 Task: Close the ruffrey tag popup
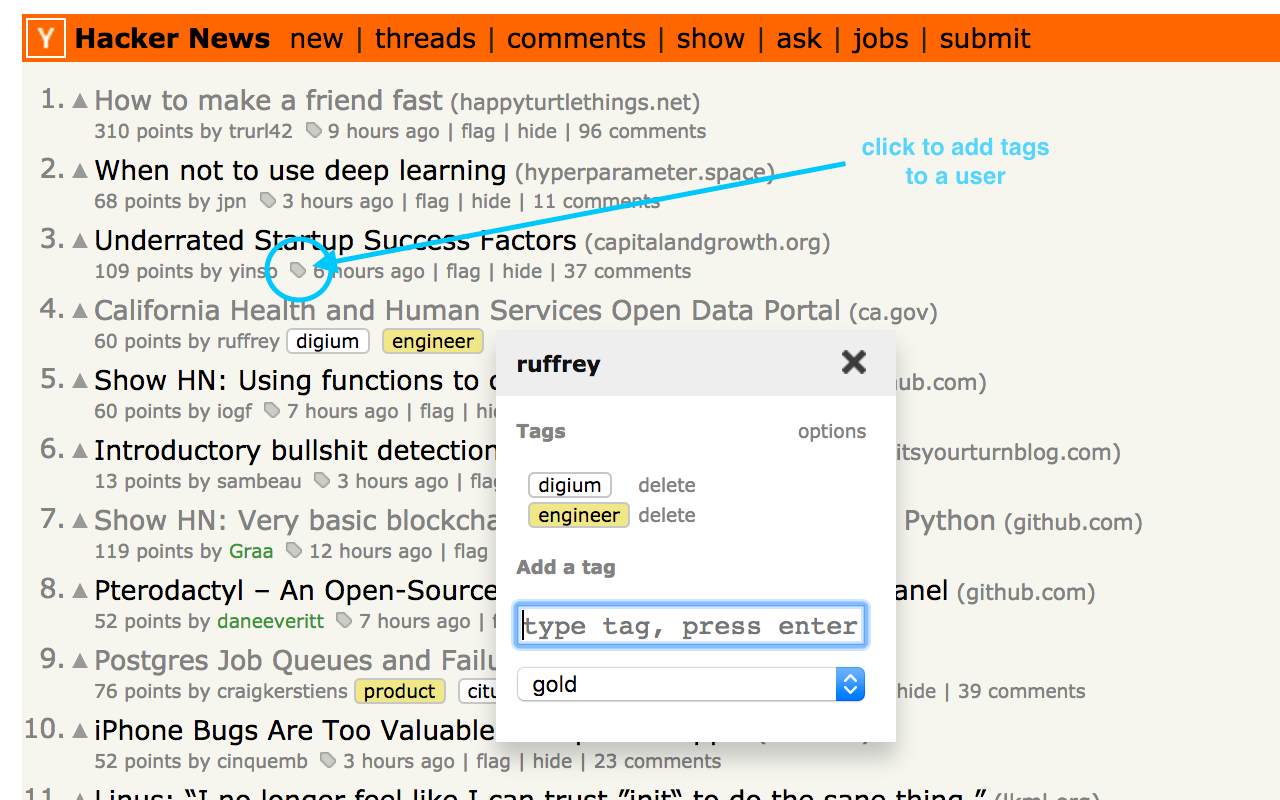click(853, 363)
